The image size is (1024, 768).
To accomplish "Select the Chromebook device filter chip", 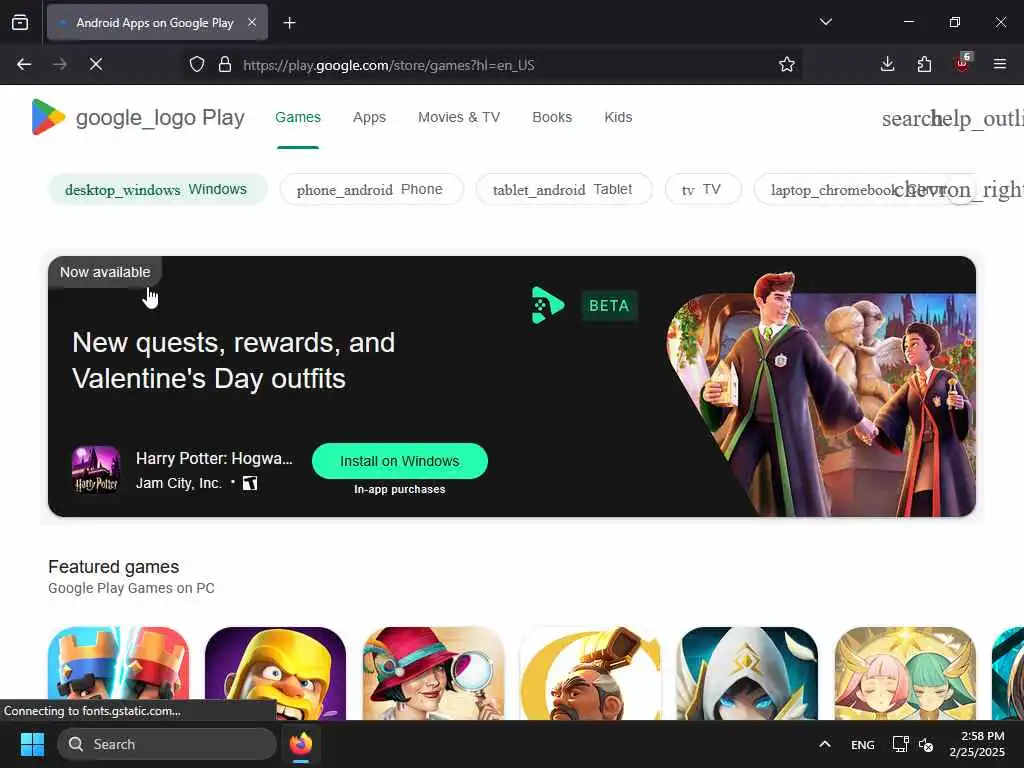I will pyautogui.click(x=856, y=189).
